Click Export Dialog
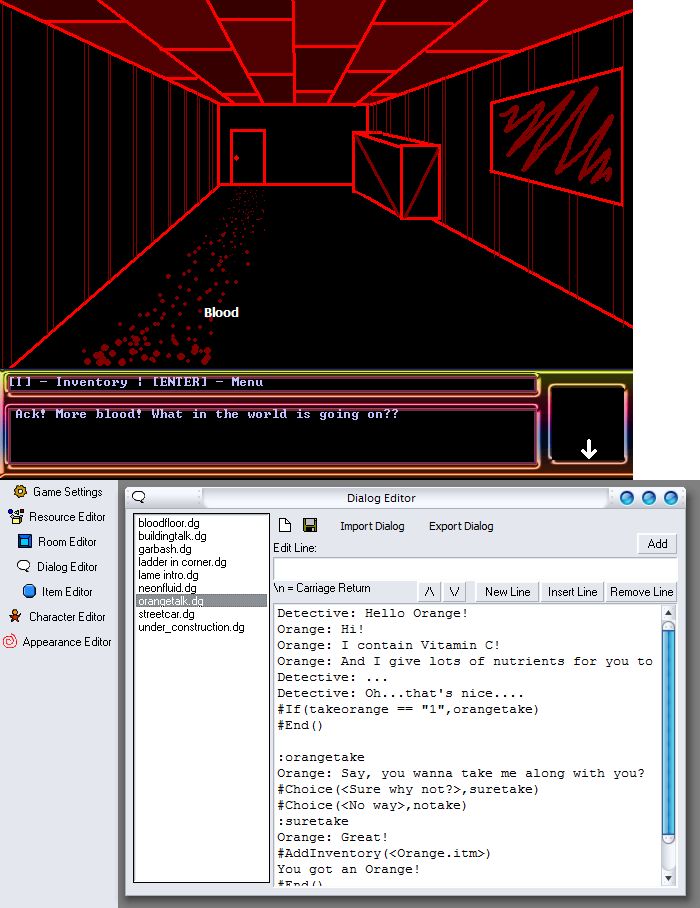This screenshot has width=700, height=908. 461,526
